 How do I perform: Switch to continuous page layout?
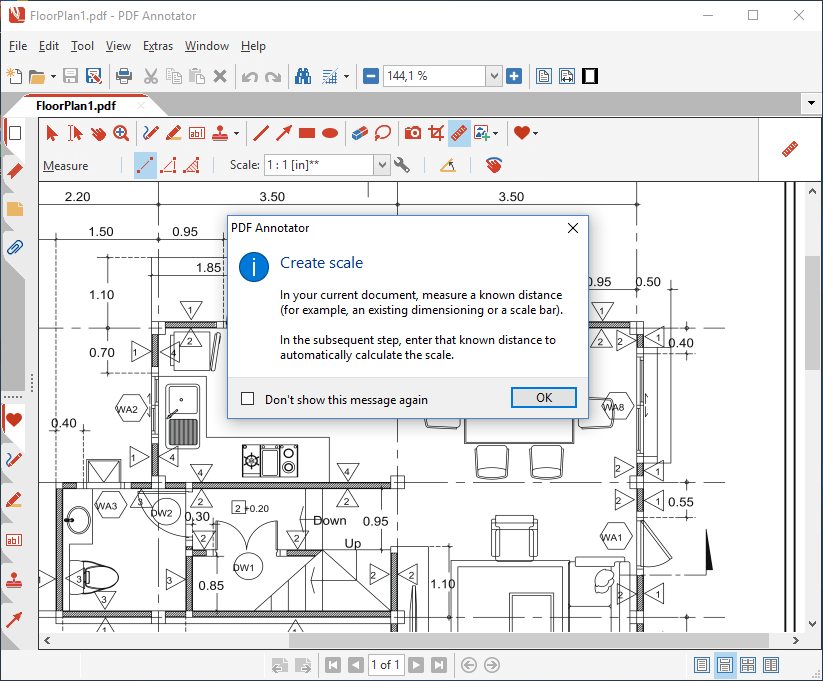point(724,665)
